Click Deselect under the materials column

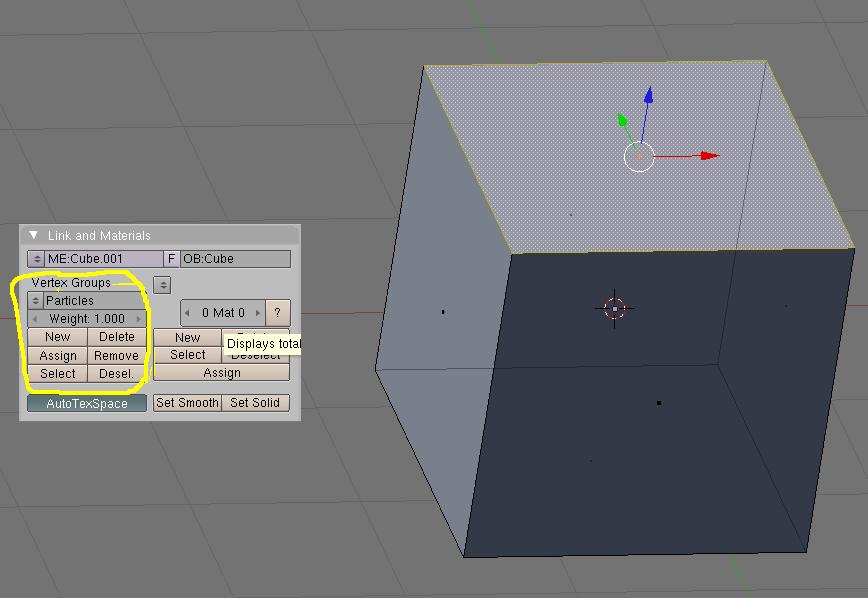tap(256, 357)
